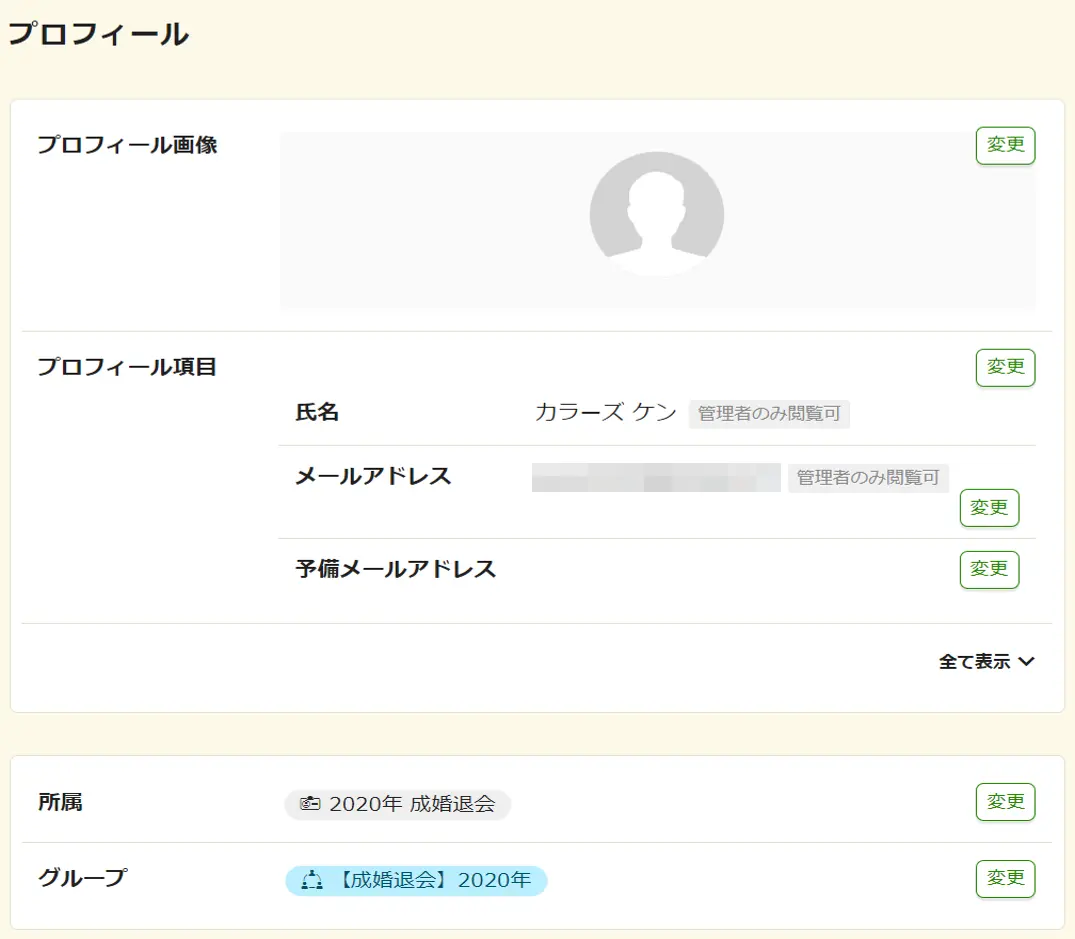This screenshot has height=939, width=1075.
Task: Click the プロフィール画像 section label
Action: [127, 145]
